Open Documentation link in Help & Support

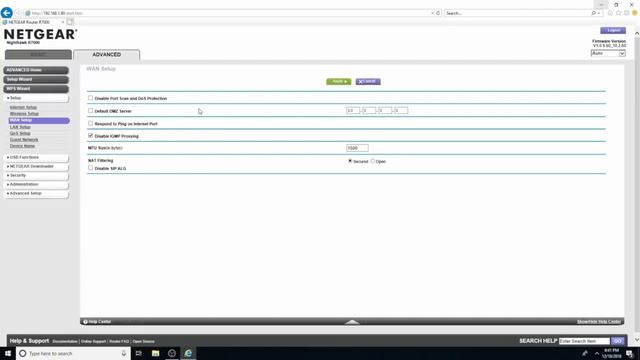[x=65, y=341]
